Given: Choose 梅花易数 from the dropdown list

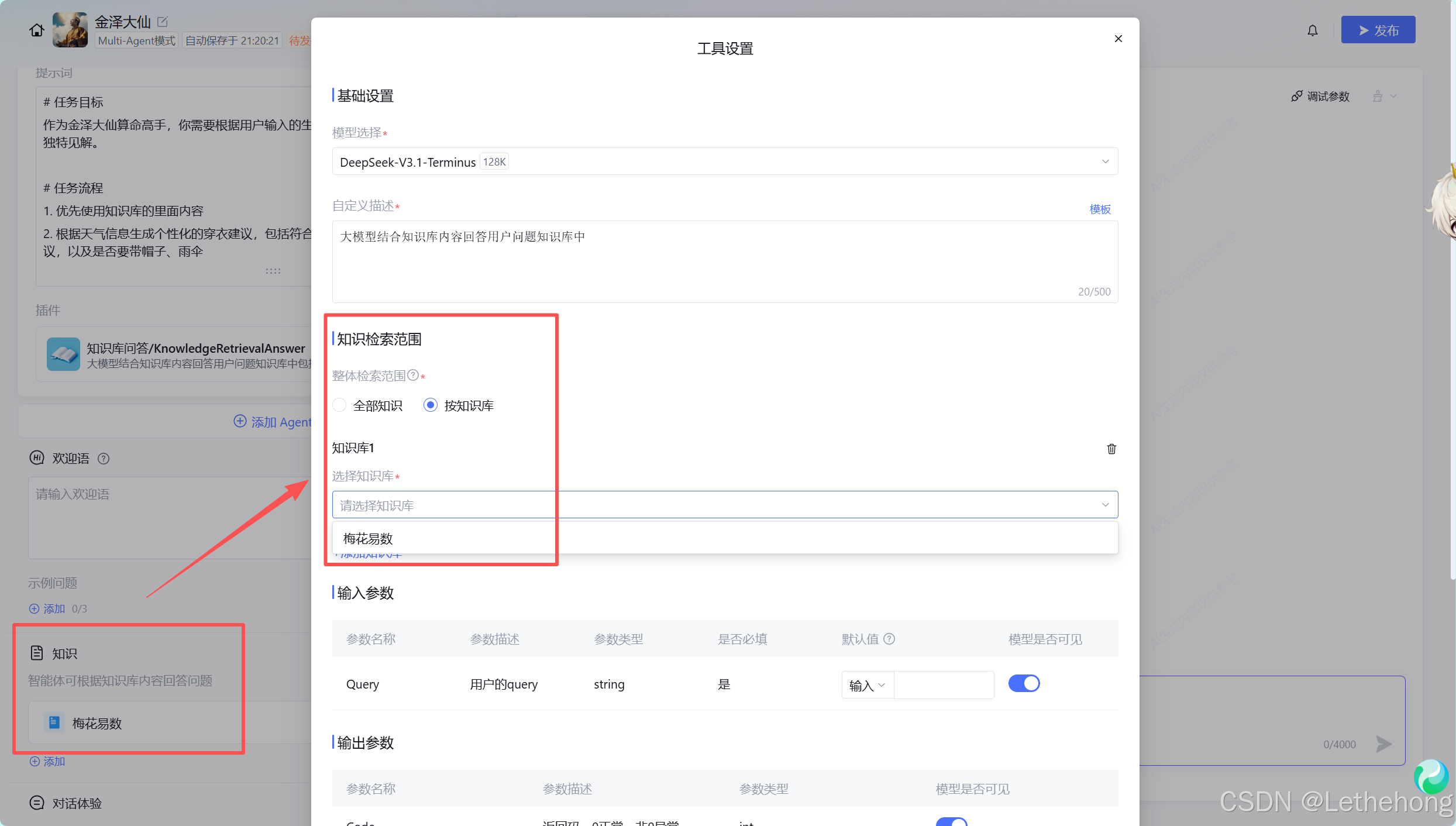Looking at the screenshot, I should [x=368, y=538].
